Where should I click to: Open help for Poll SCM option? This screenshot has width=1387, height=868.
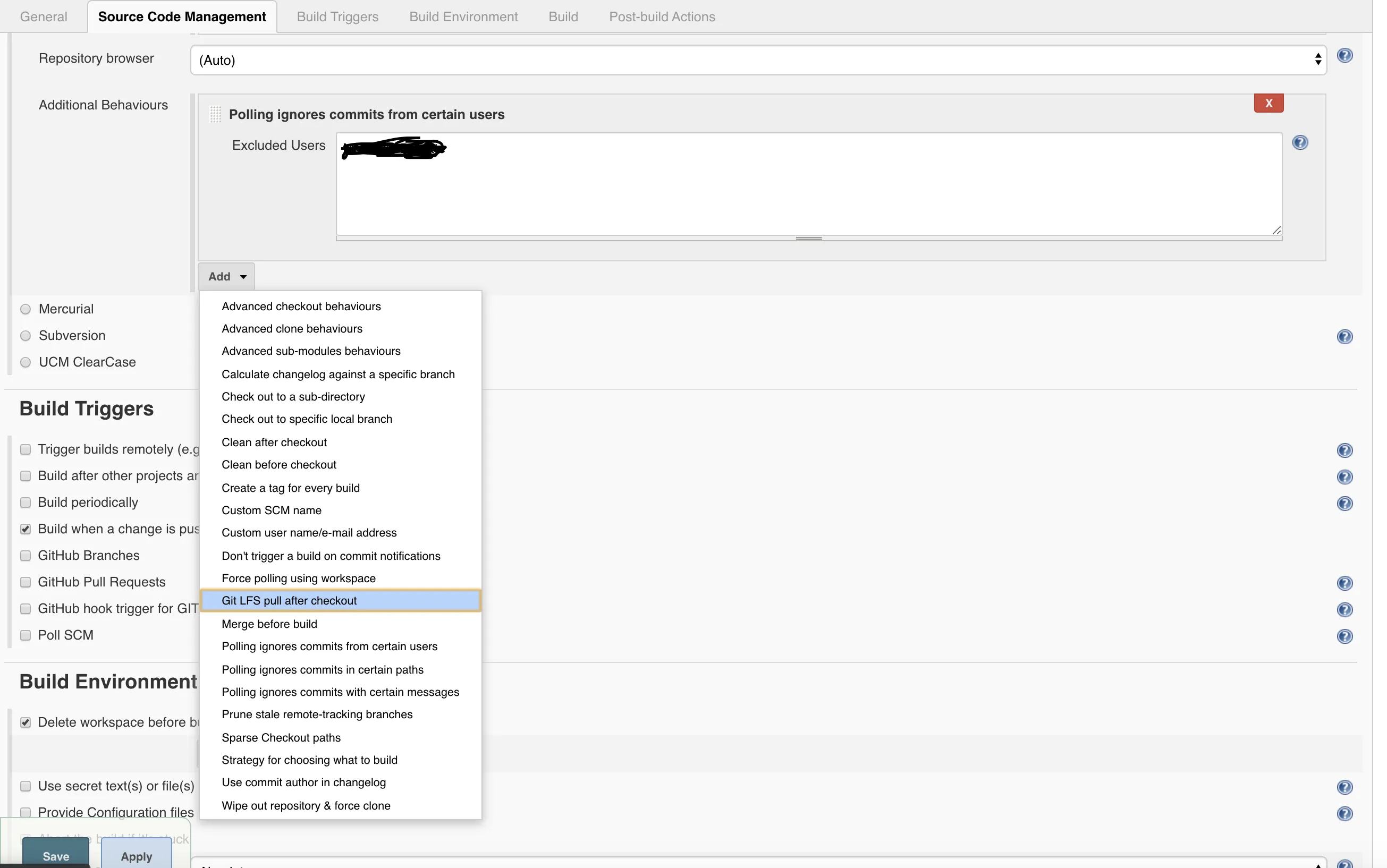pyautogui.click(x=1344, y=636)
